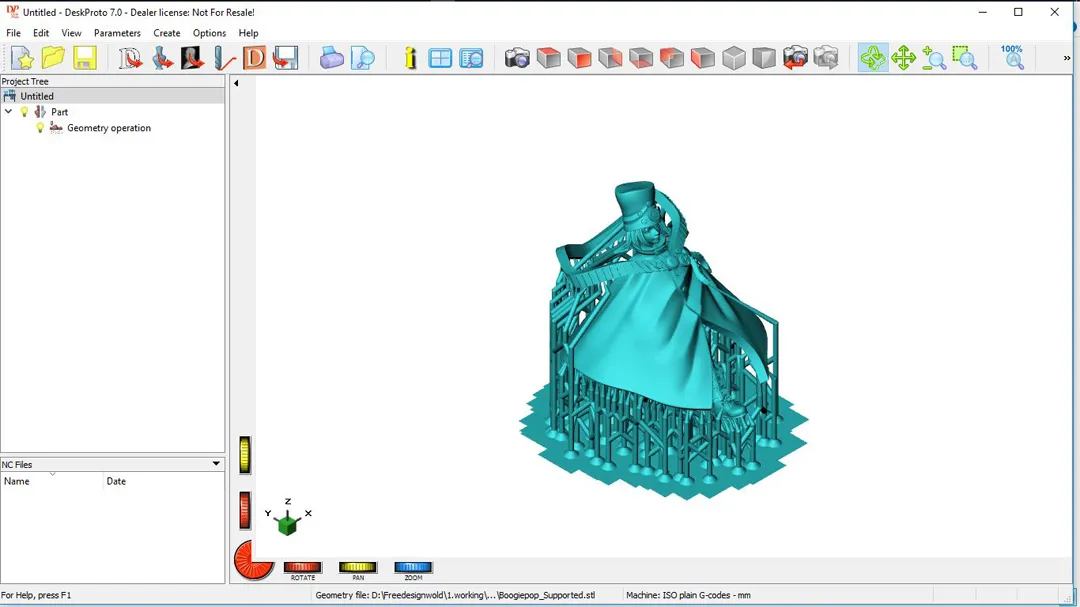Click the New project star icon

point(22,58)
